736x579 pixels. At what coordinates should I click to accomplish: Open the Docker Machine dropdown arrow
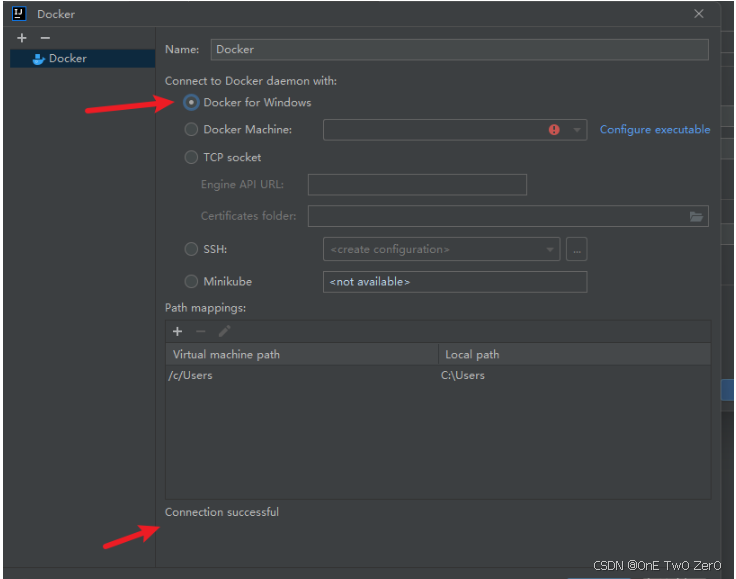pyautogui.click(x=577, y=130)
